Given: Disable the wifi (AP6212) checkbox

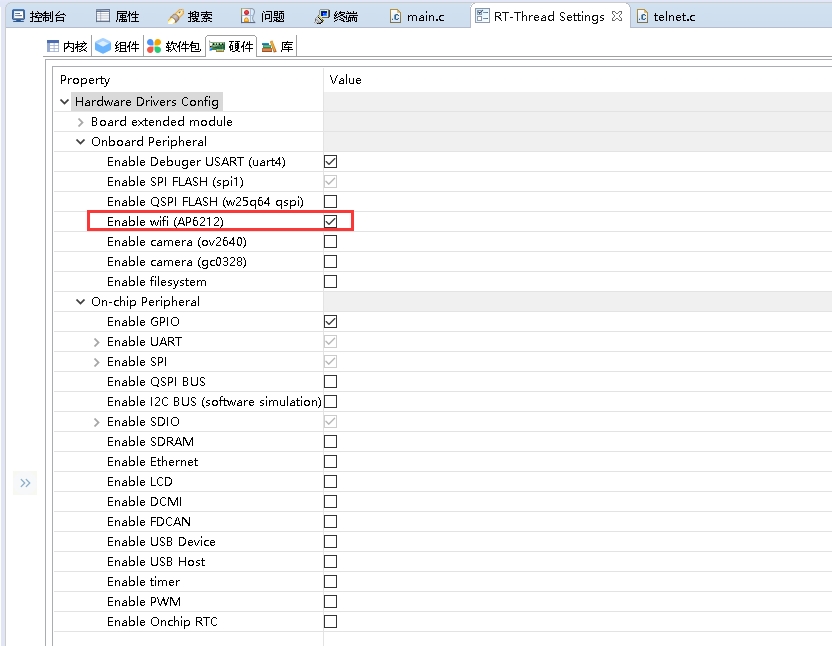Looking at the screenshot, I should [x=330, y=221].
